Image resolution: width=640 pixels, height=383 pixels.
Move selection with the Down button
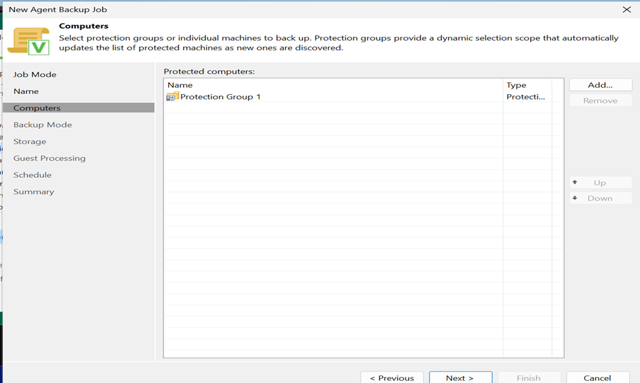coord(600,198)
